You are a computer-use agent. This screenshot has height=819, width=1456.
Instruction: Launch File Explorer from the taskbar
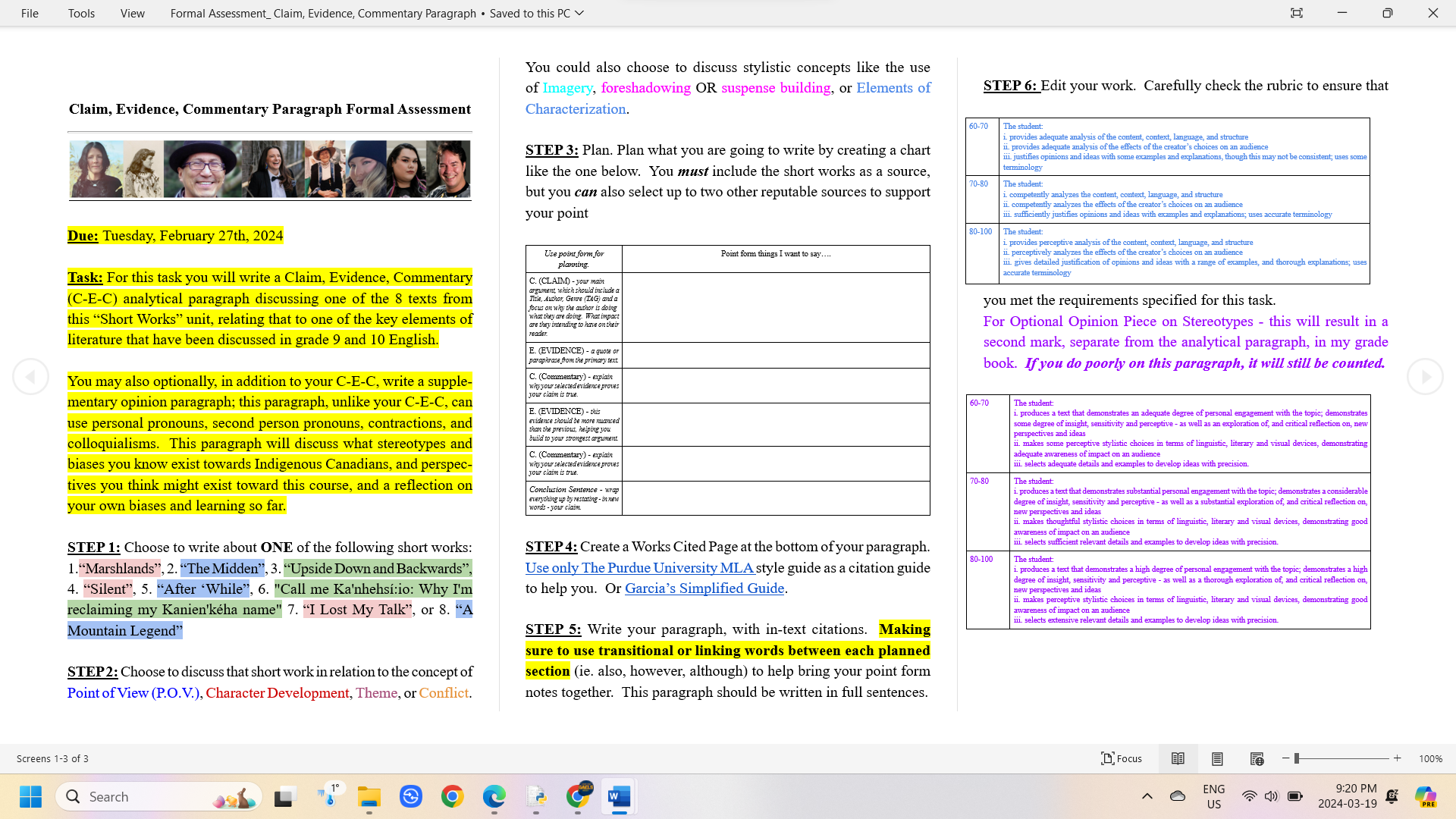(x=369, y=796)
